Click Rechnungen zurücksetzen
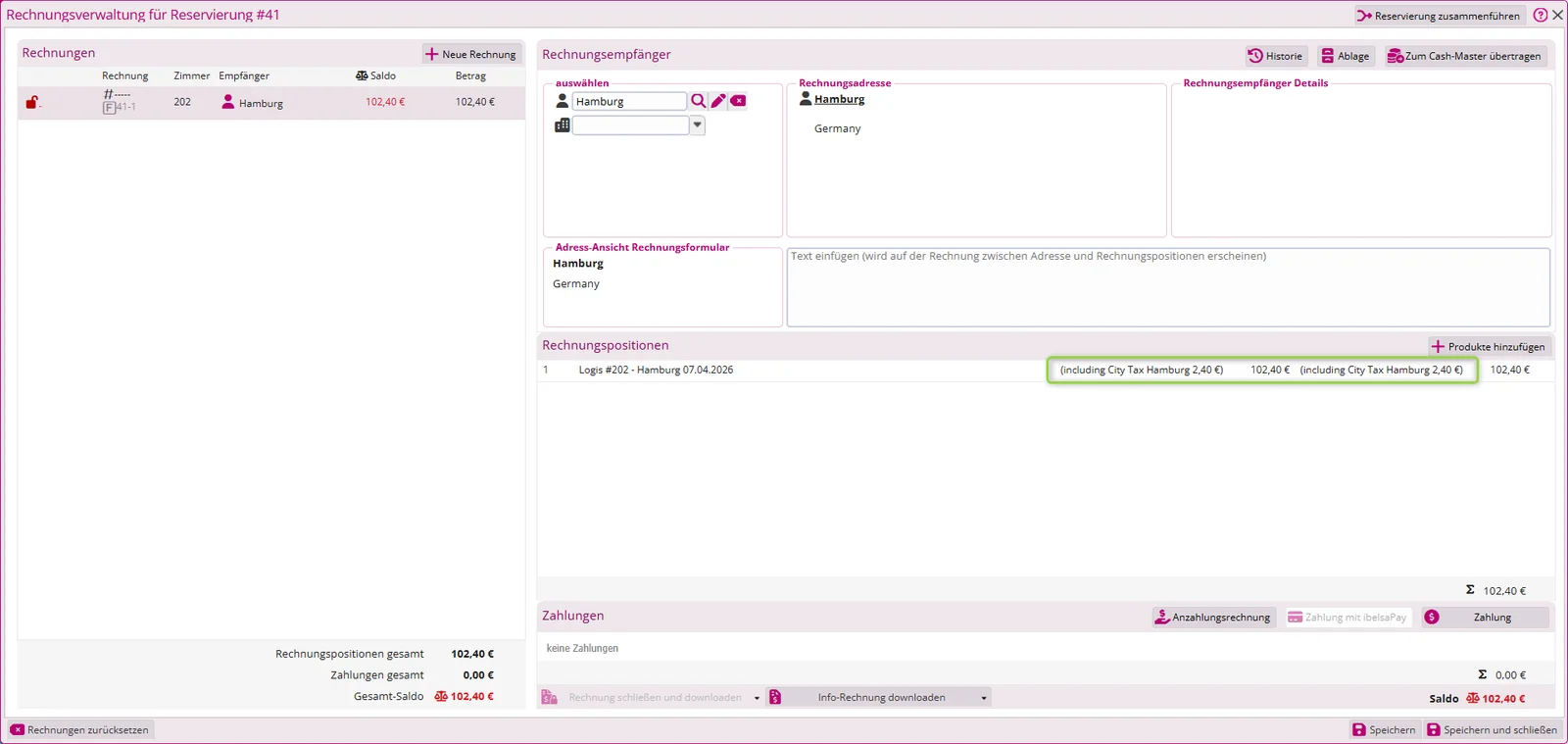The width and height of the screenshot is (1568, 744). pyautogui.click(x=79, y=729)
